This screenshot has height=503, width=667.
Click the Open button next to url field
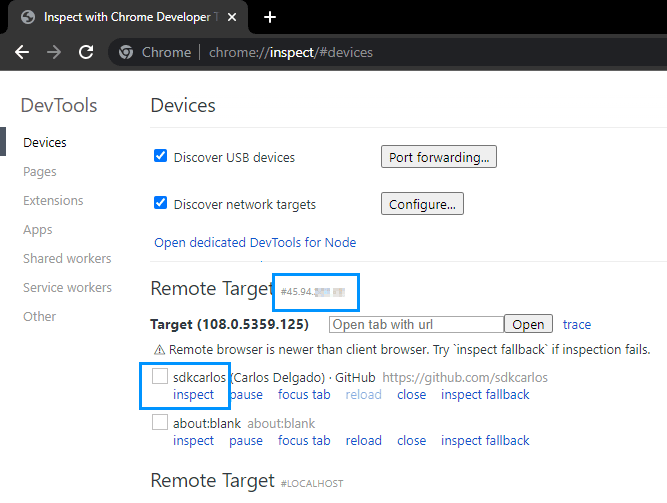click(528, 324)
